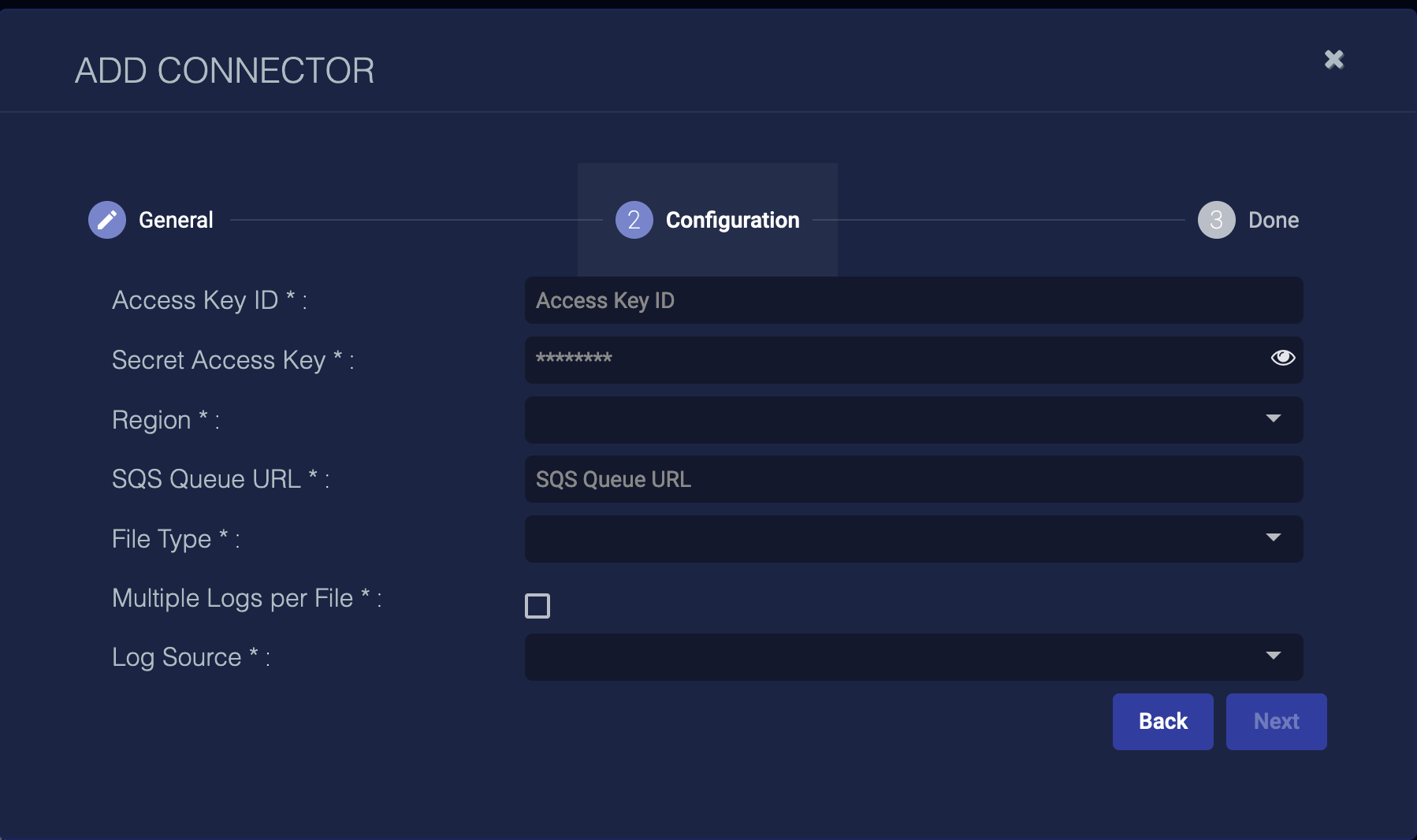Screen dimensions: 1417x840
Task: Click the File Type dropdown arrow
Action: tap(1273, 538)
